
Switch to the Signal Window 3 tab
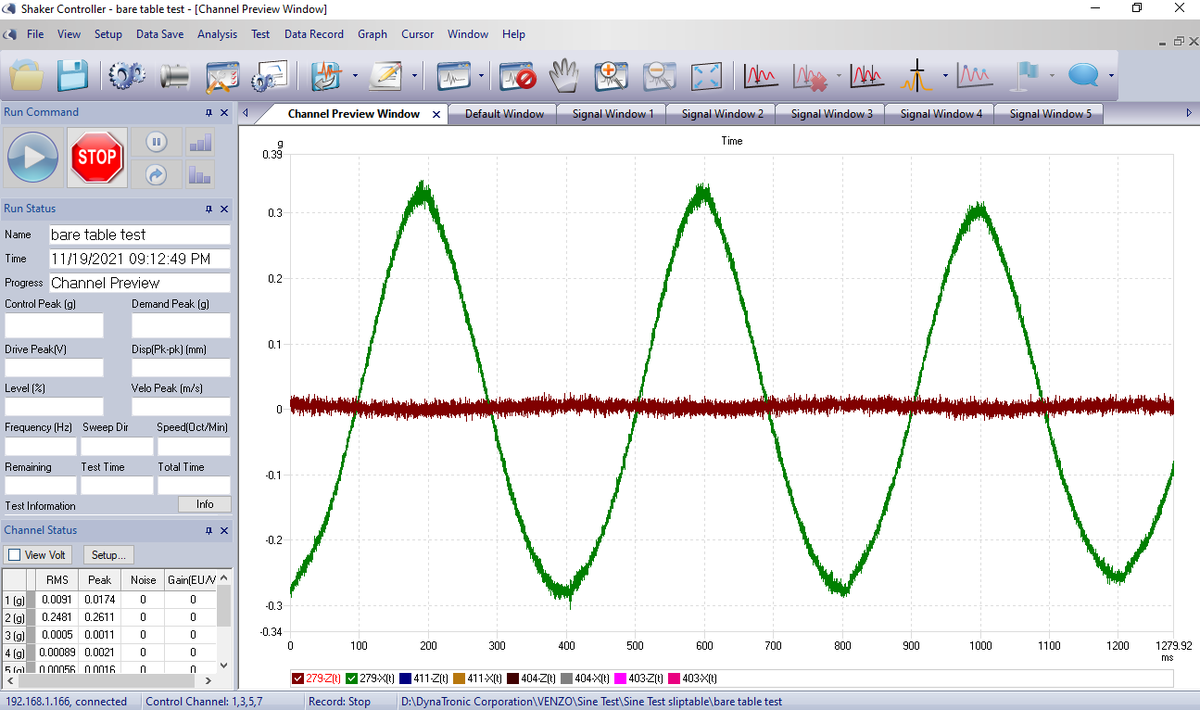coord(832,114)
